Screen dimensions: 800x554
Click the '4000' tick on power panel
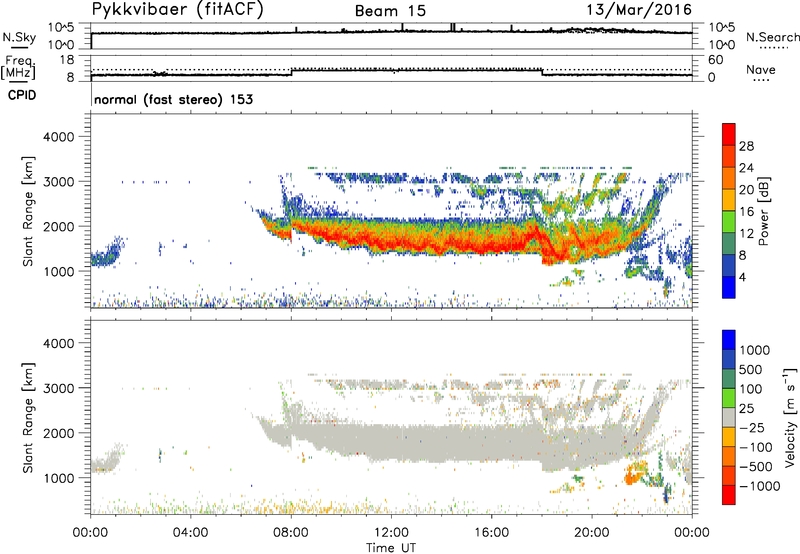tap(59, 137)
